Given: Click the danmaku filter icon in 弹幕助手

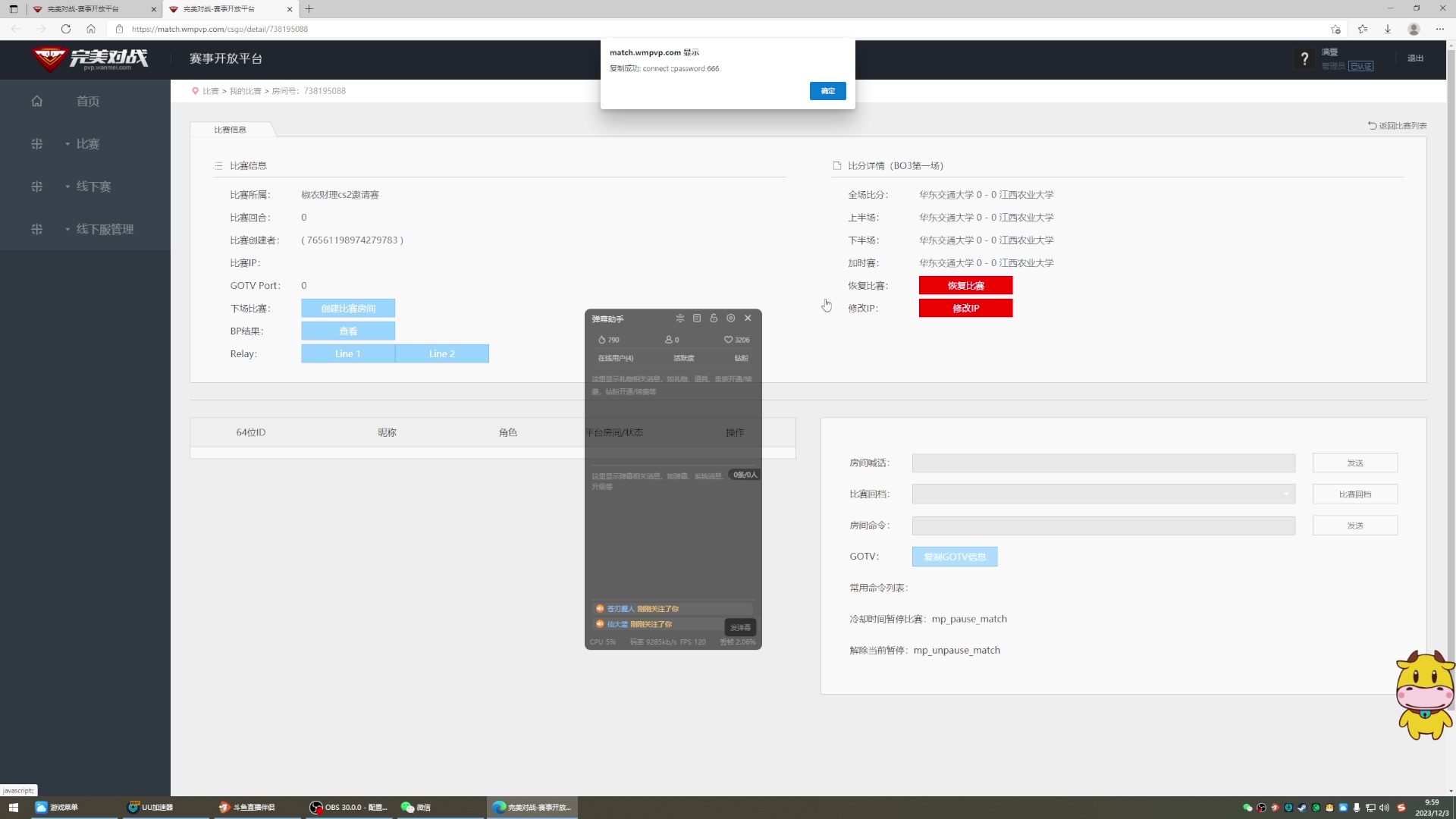Looking at the screenshot, I should [679, 318].
